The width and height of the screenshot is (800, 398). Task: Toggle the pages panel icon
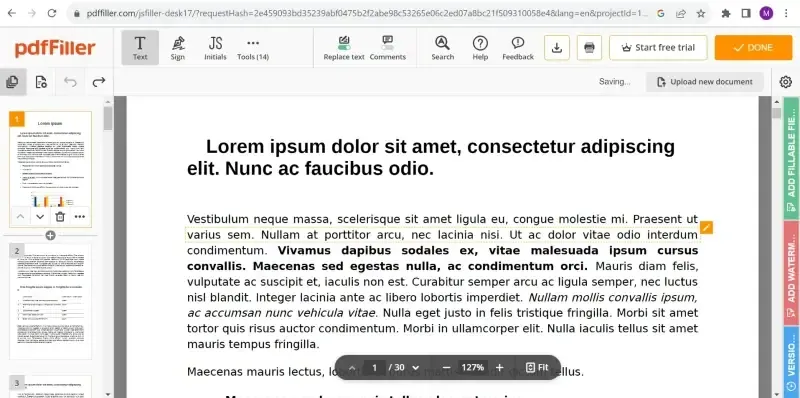13,82
